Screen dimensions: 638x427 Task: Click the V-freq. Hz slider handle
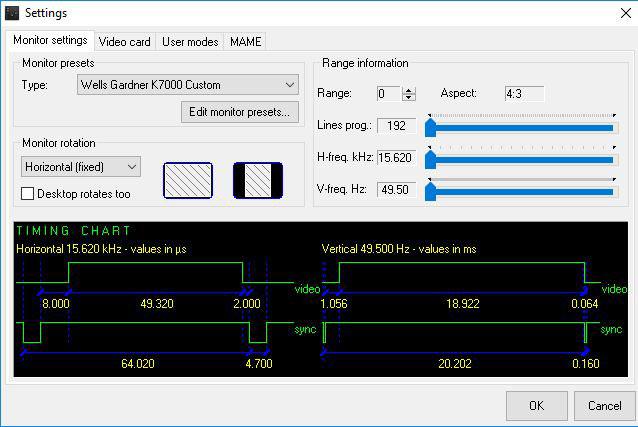(430, 192)
